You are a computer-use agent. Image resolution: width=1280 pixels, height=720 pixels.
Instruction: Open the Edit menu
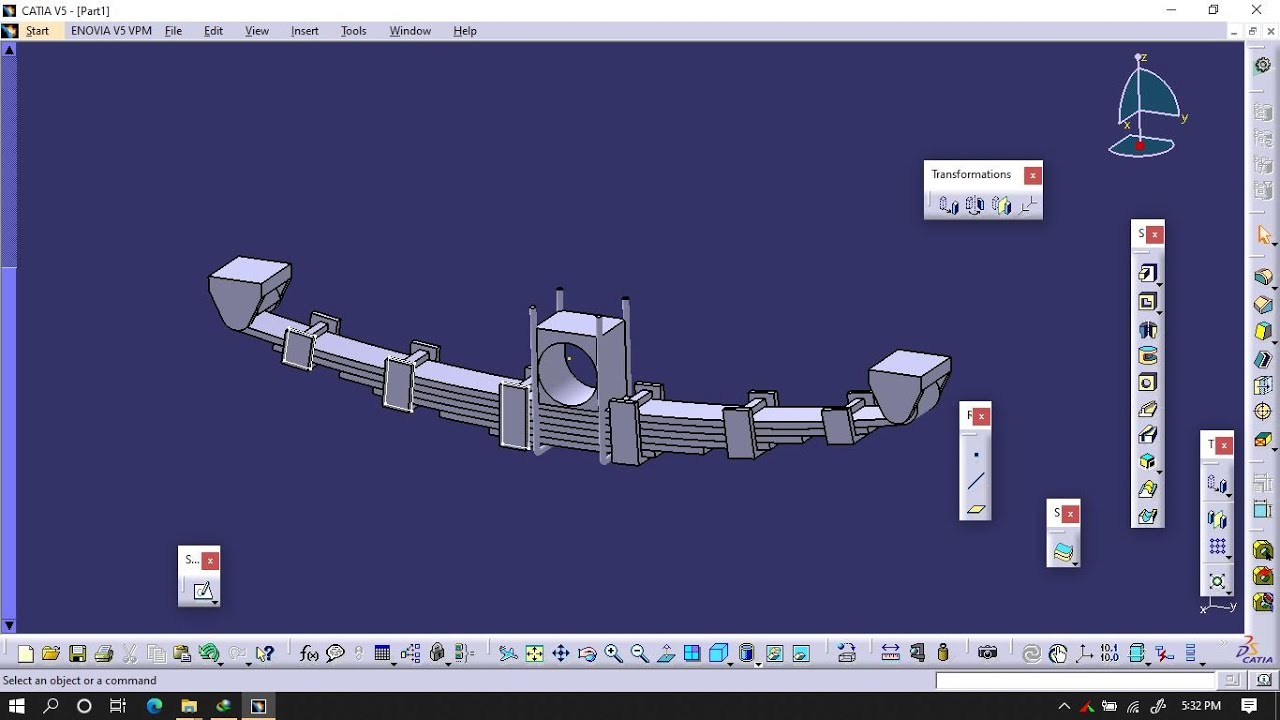[x=213, y=31]
